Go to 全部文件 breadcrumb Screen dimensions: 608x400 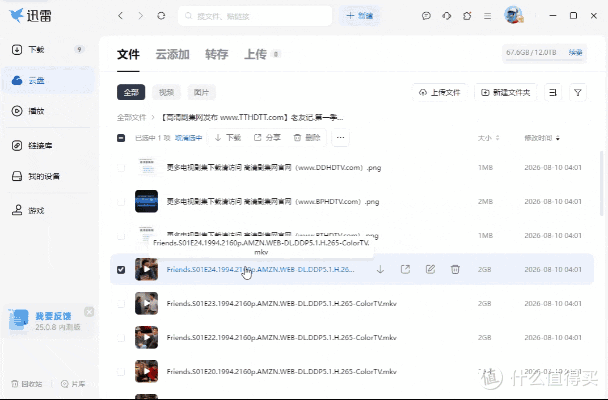[x=131, y=117]
